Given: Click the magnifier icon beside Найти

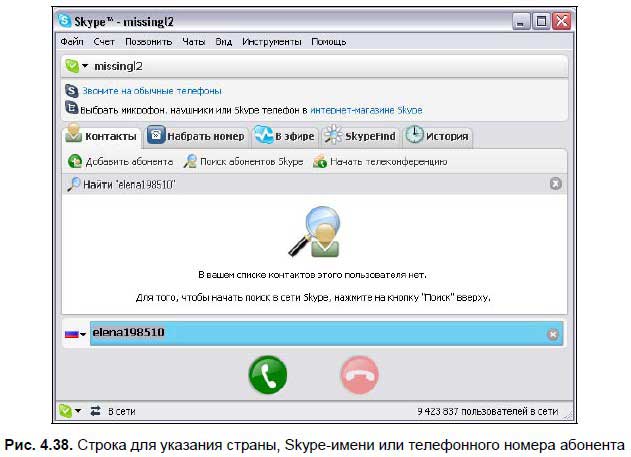Looking at the screenshot, I should click(74, 184).
